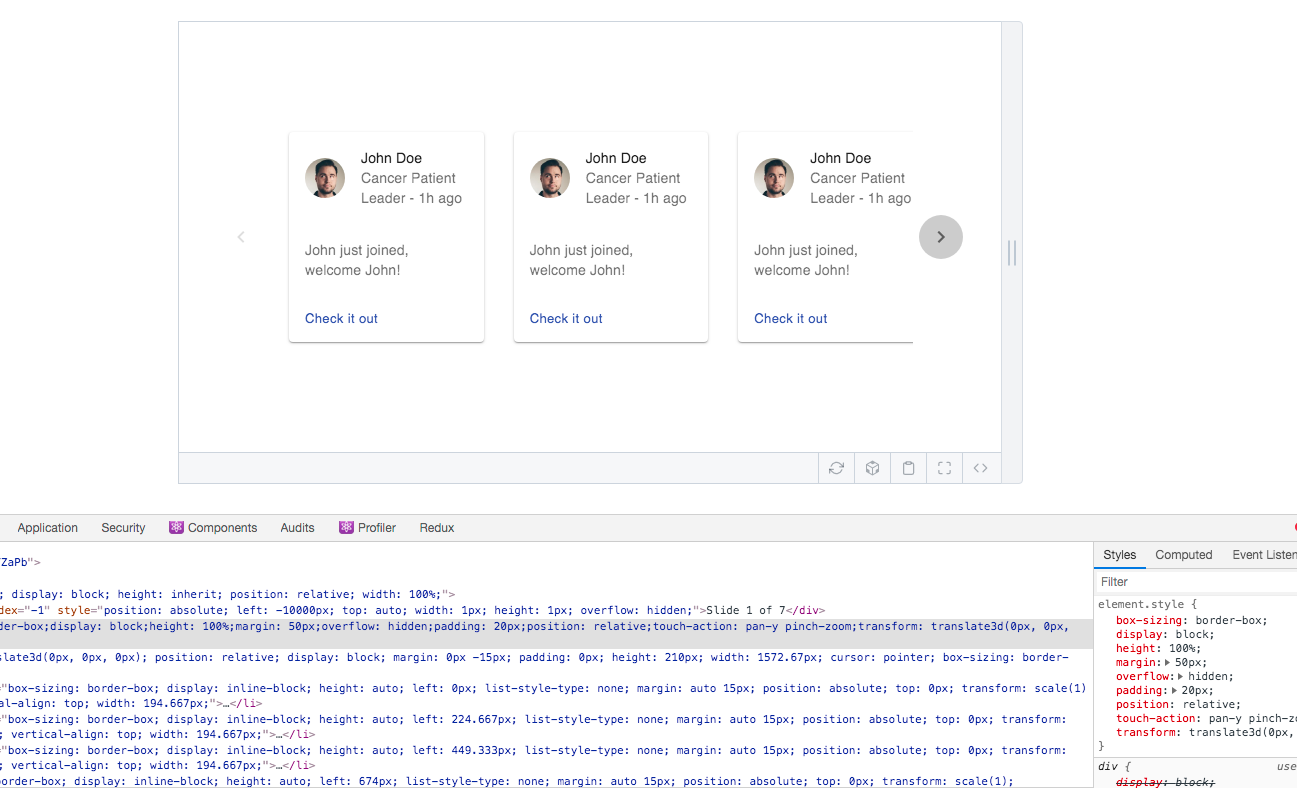The height and width of the screenshot is (788, 1297).
Task: Switch to the Computed tab
Action: (x=1183, y=554)
